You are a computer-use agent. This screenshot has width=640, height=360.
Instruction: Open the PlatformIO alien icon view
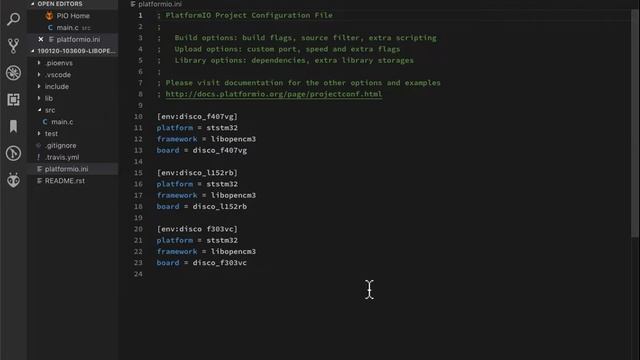[13, 180]
